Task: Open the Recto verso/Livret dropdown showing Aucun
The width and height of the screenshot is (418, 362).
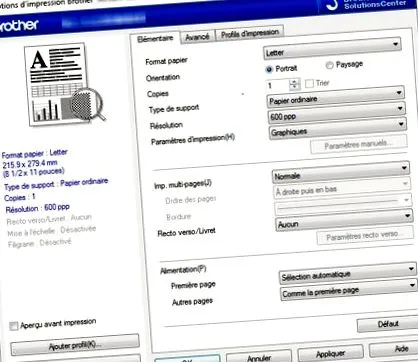Action: (344, 220)
